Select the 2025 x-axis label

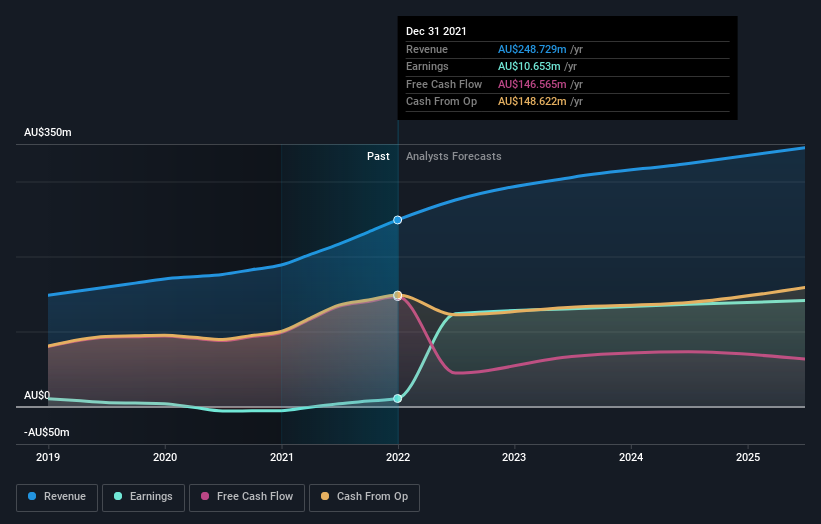click(748, 457)
